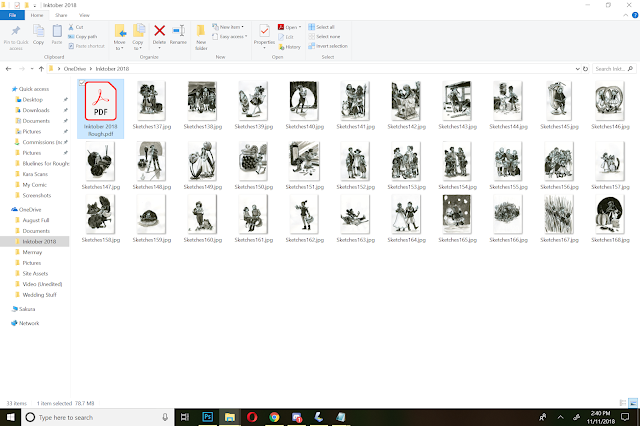This screenshot has height=426, width=640.
Task: Click the Cortana microphone icon
Action: tap(165, 417)
